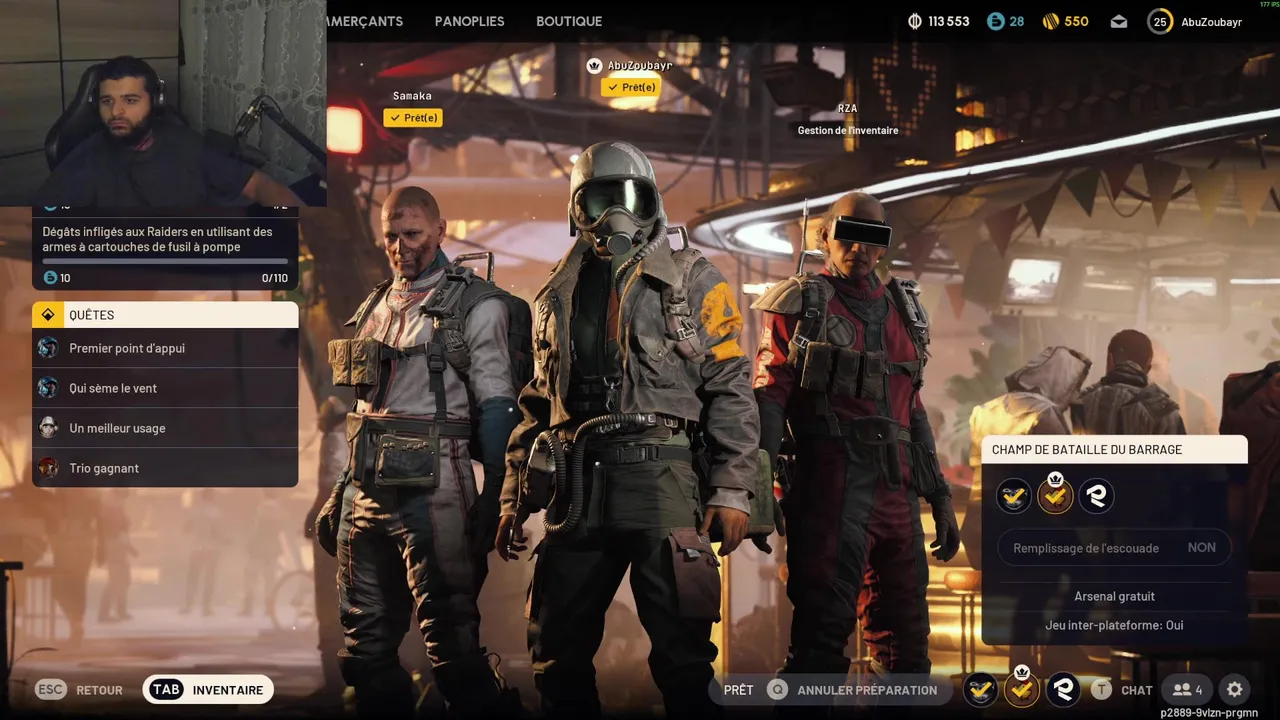Viewport: 1280px width, 720px height.
Task: Click the Premier point d'appui quest giver icon
Action: pos(48,348)
